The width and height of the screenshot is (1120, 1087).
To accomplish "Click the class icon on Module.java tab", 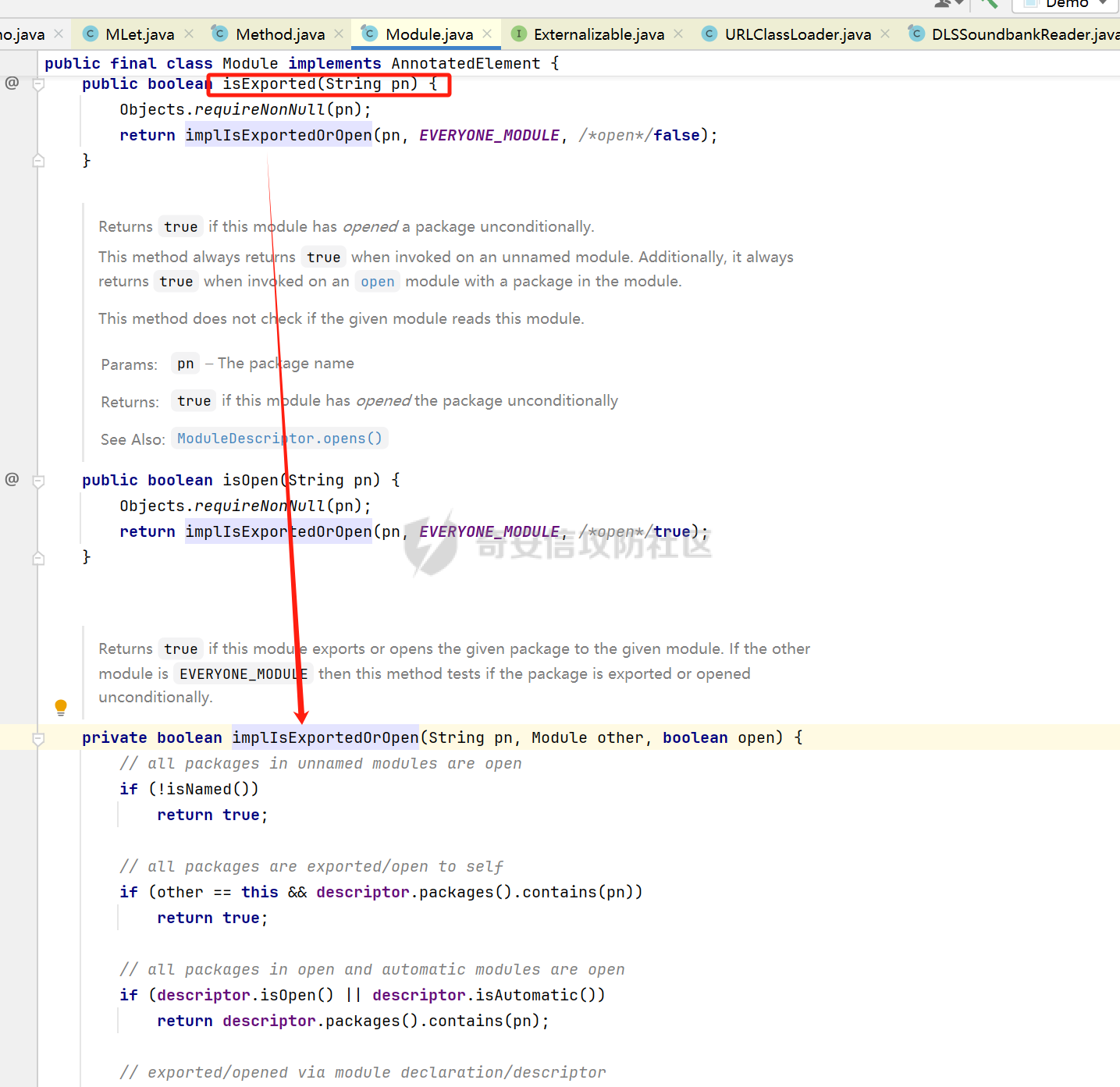I will click(370, 34).
